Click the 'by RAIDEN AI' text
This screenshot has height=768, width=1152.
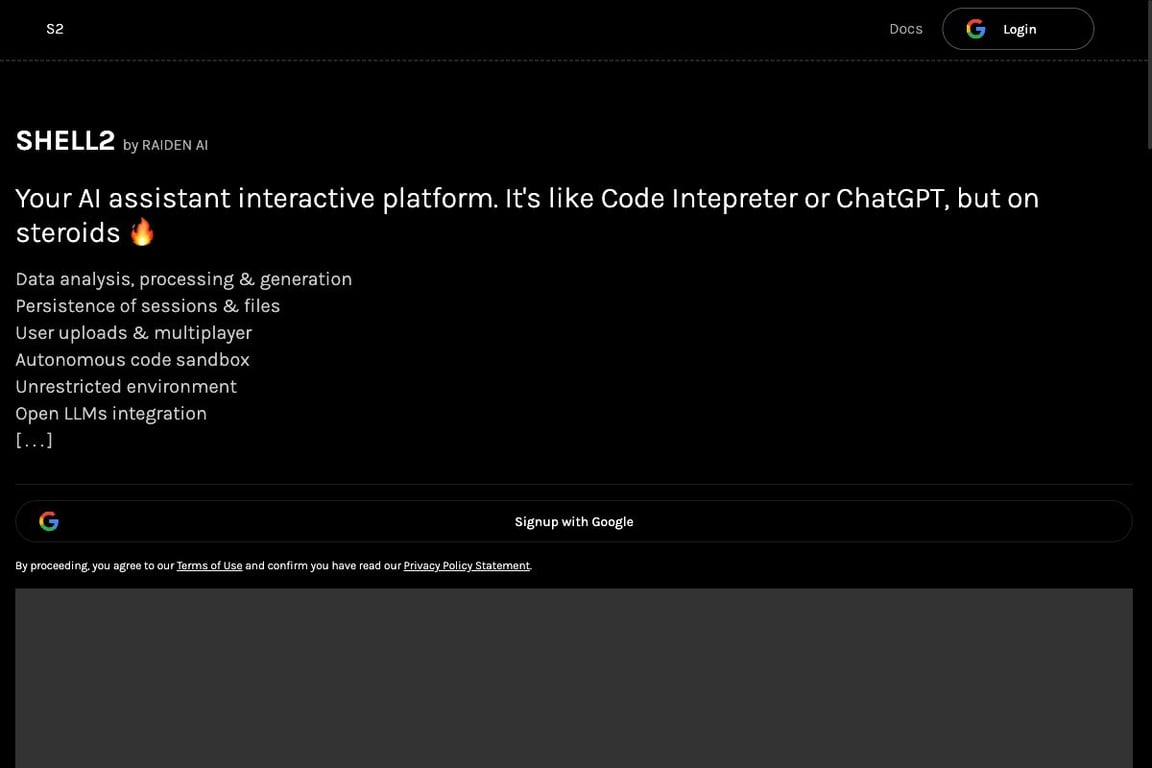coord(165,145)
